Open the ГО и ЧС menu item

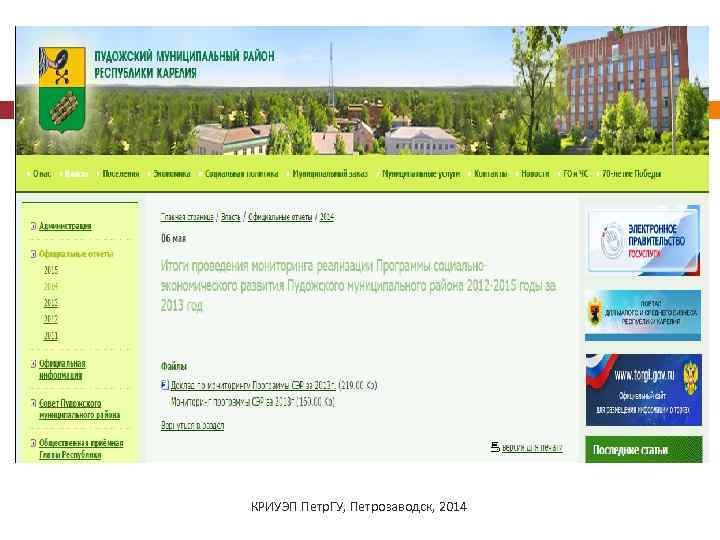[575, 174]
